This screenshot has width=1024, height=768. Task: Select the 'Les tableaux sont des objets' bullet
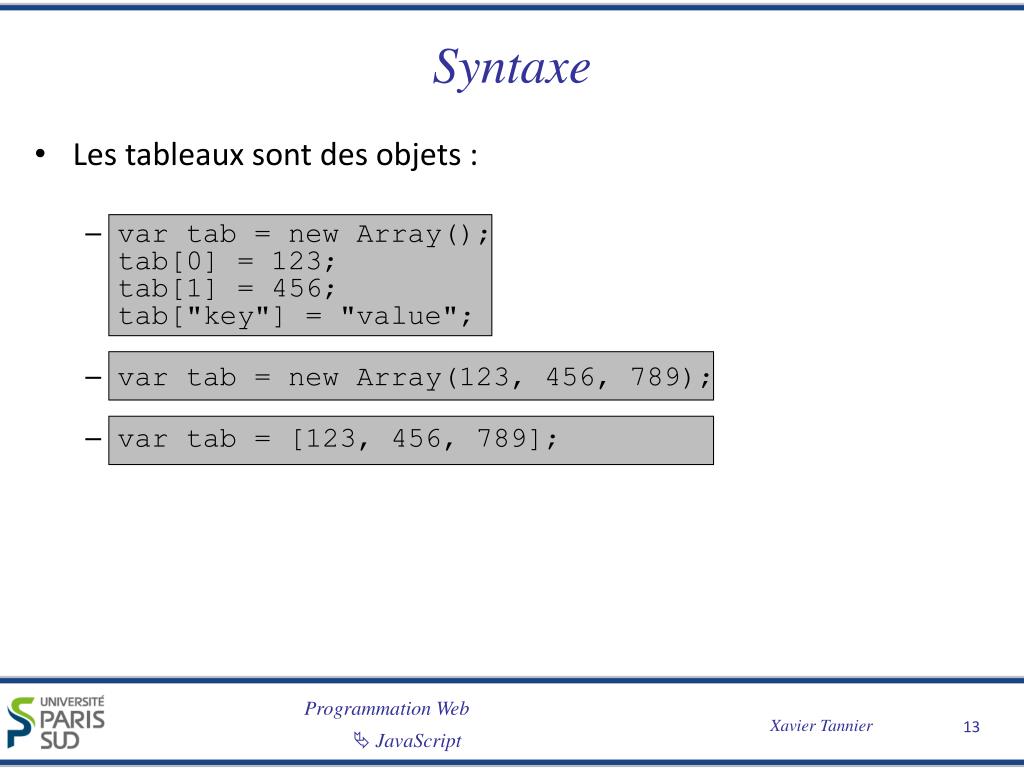(274, 155)
